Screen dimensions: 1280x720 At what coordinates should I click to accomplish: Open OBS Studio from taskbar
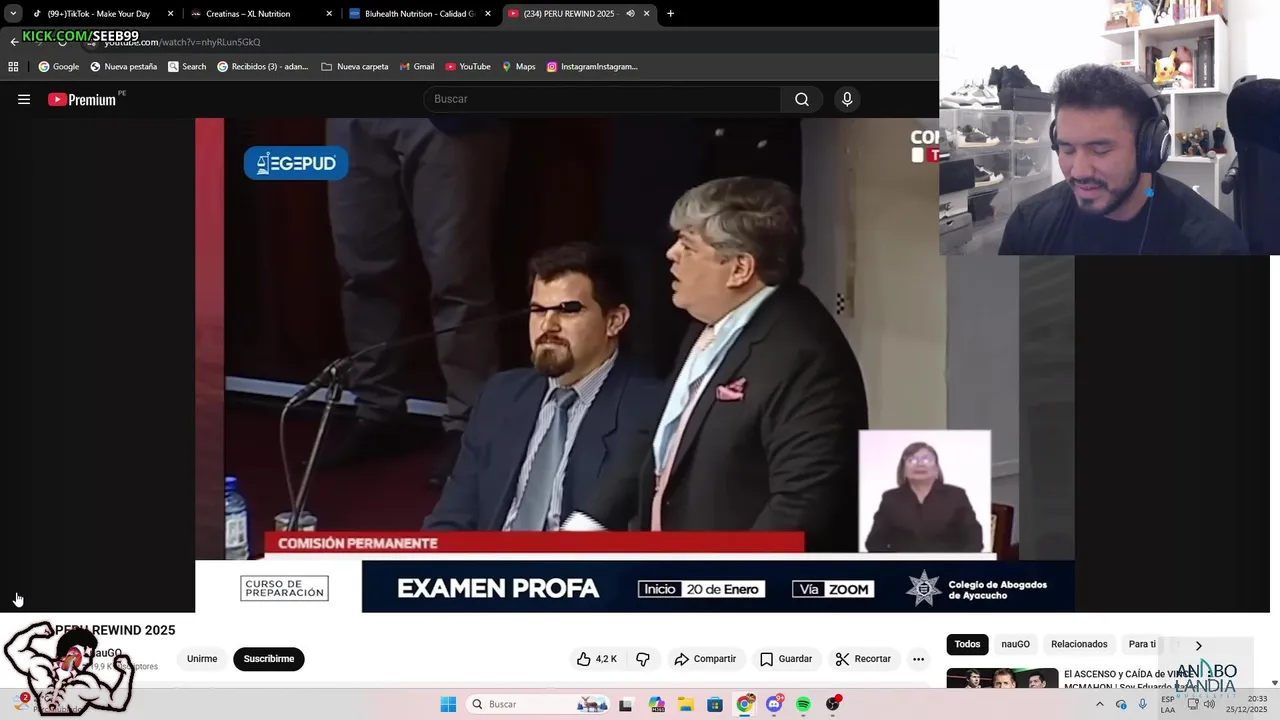coord(833,704)
